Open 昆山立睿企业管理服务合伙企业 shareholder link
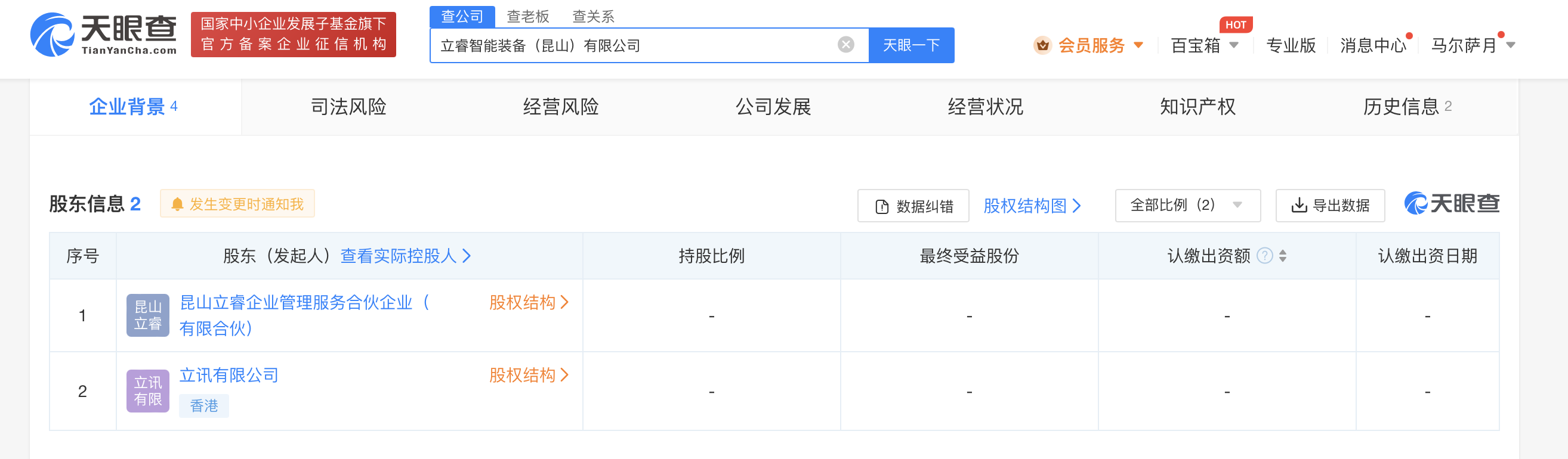Image resolution: width=1568 pixels, height=459 pixels. (304, 315)
